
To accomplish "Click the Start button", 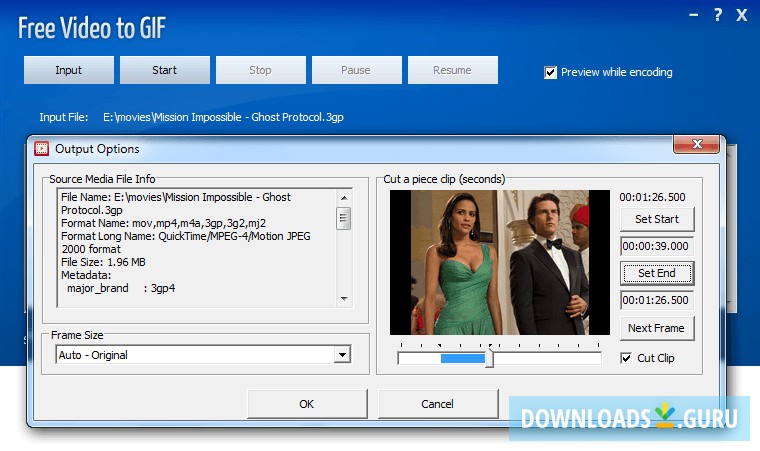I will (165, 70).
